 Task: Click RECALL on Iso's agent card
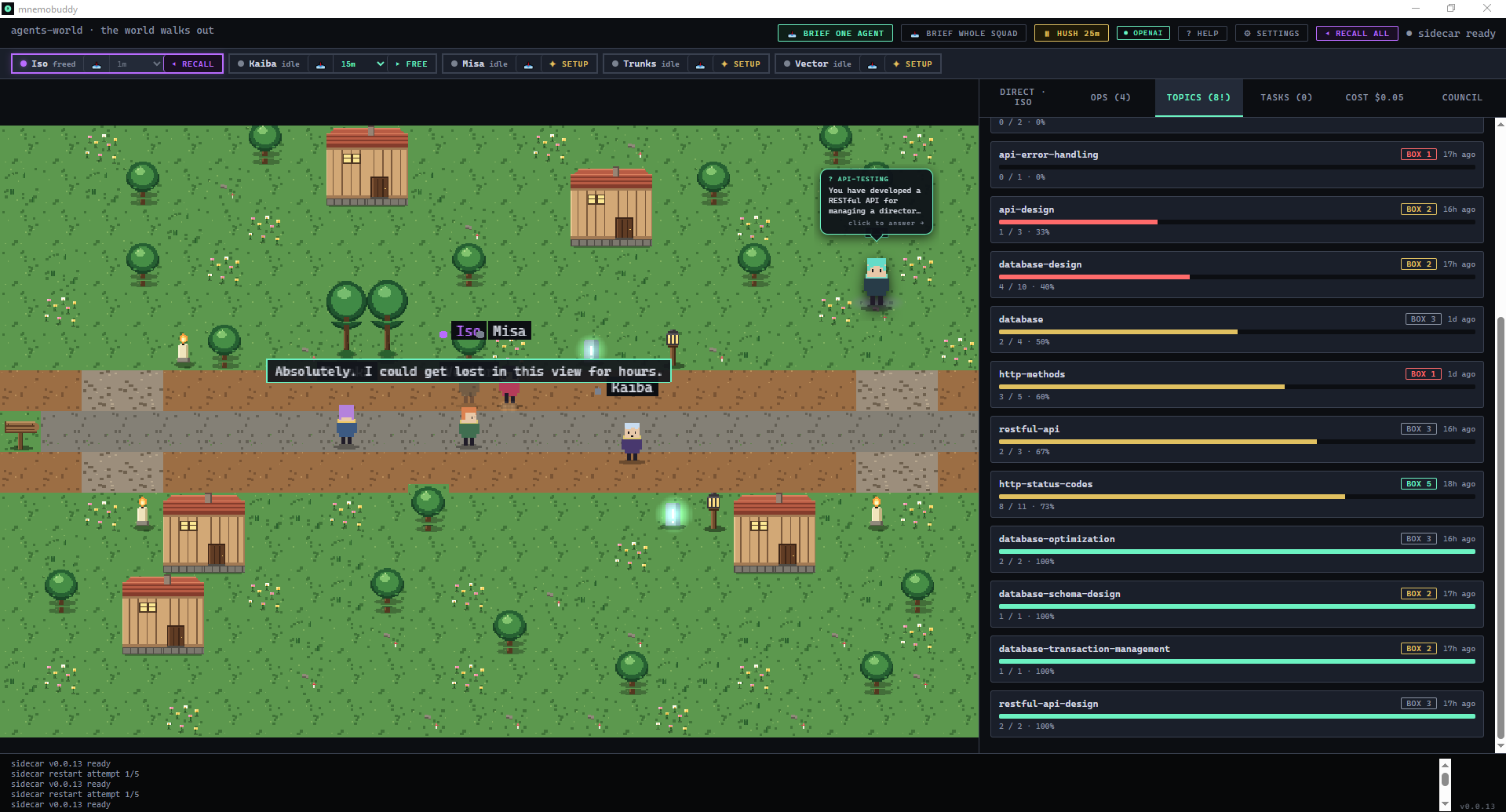click(193, 64)
